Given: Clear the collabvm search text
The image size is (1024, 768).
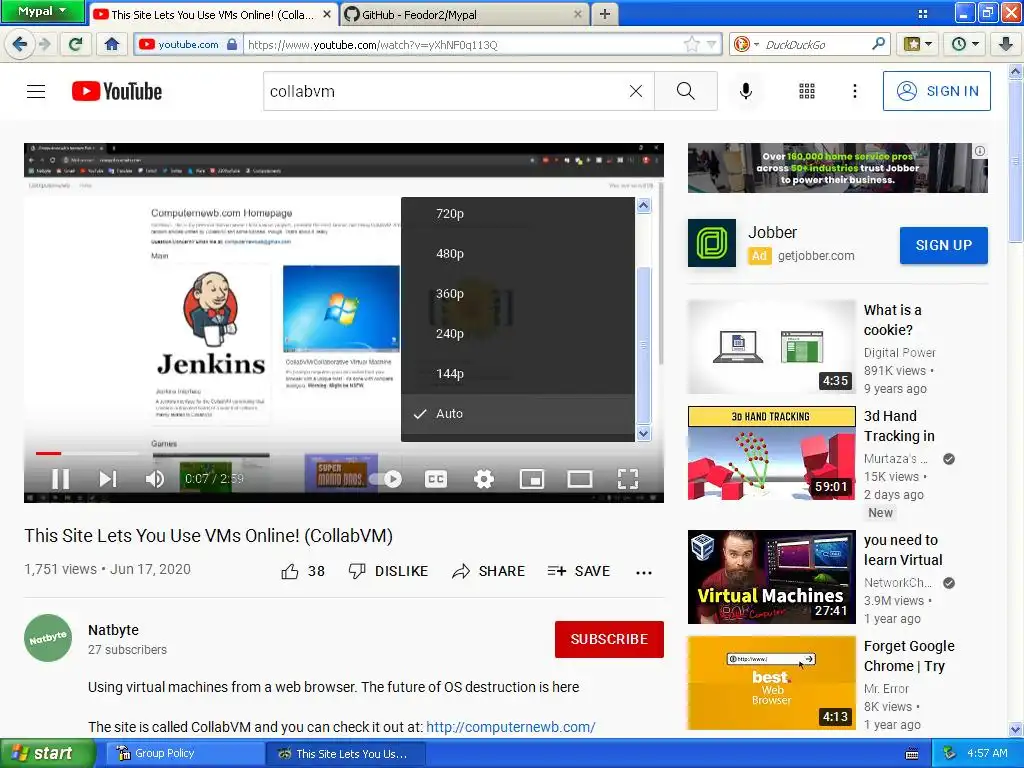Looking at the screenshot, I should [x=635, y=91].
